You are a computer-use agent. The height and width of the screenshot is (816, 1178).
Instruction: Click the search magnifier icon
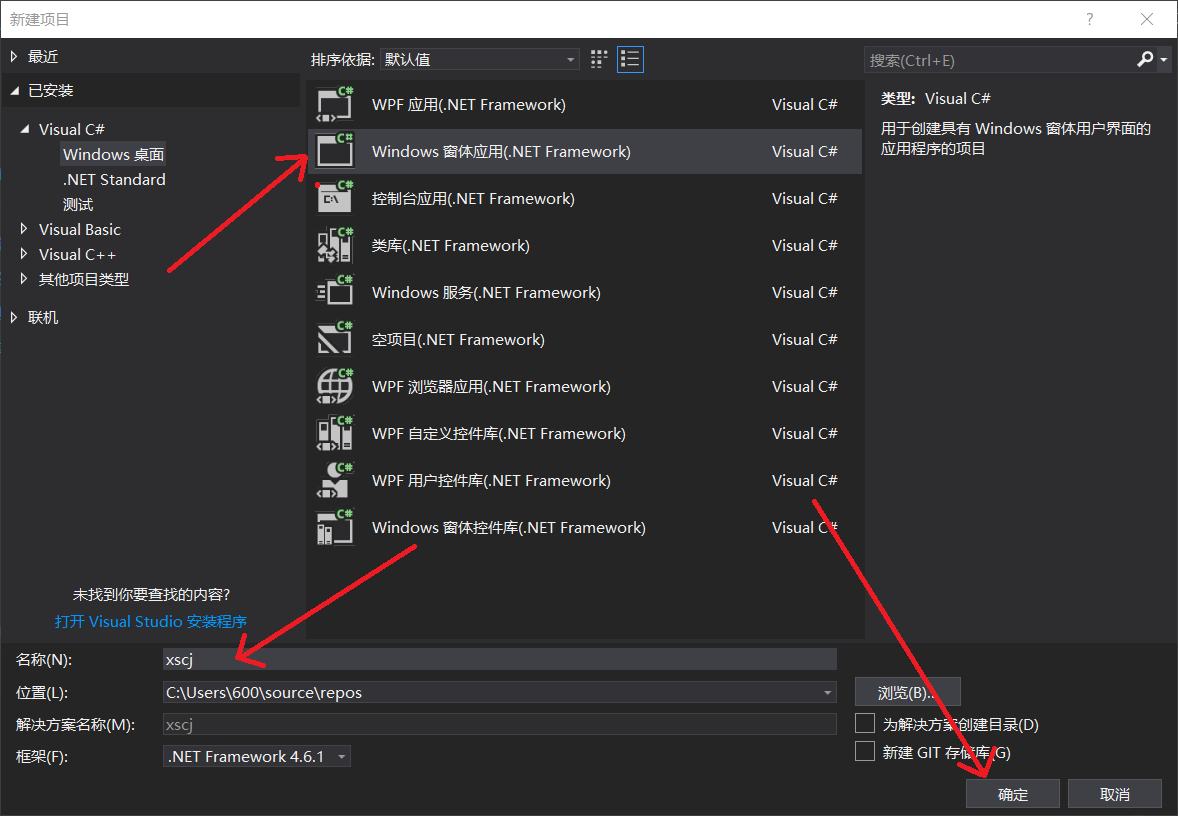(1145, 59)
